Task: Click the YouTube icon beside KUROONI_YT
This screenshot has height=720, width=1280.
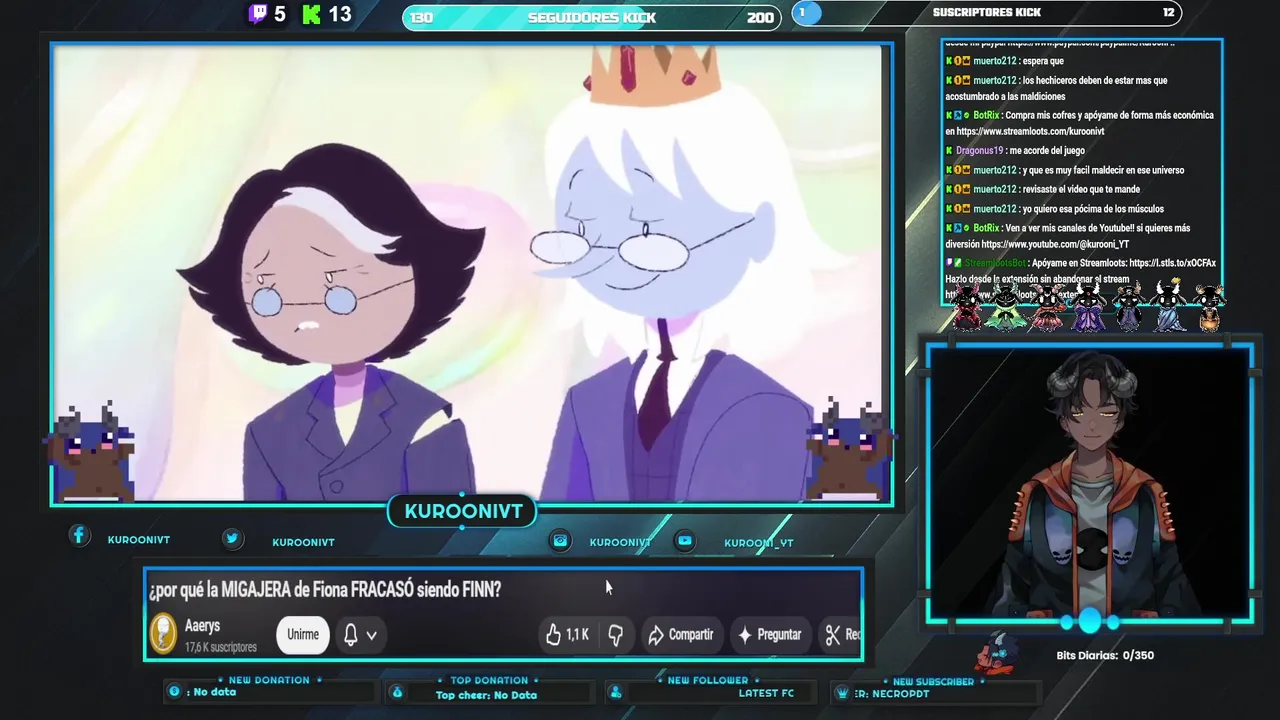Action: tap(685, 540)
